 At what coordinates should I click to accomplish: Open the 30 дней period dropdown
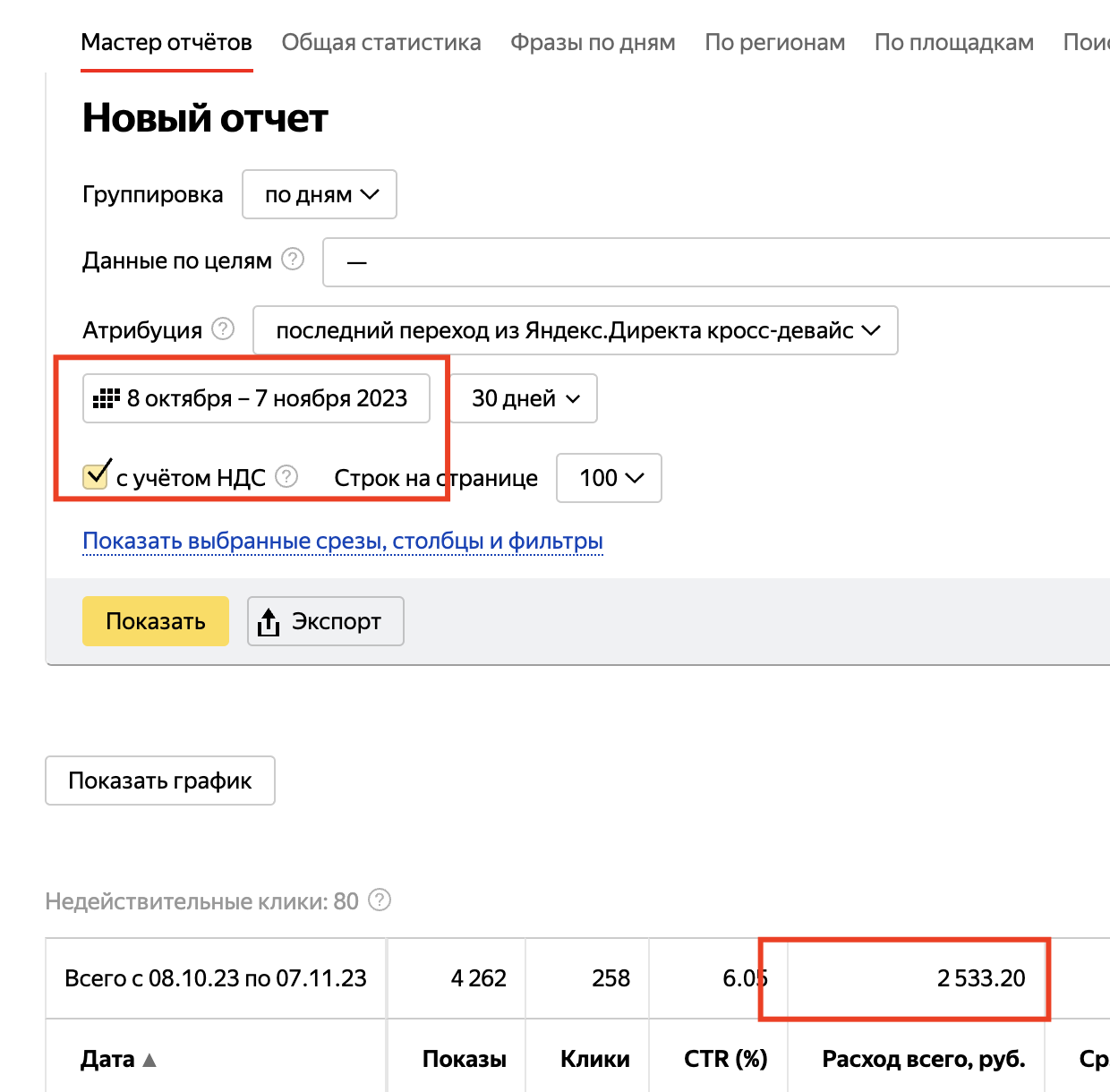(523, 398)
